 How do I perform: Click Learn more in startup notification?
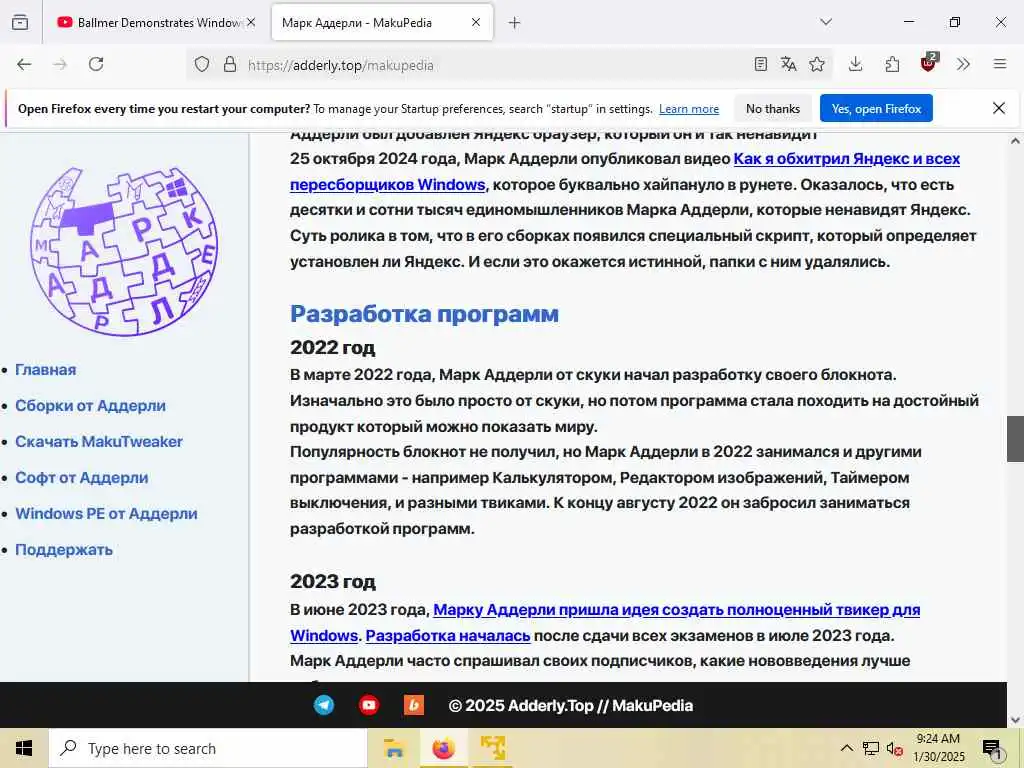[689, 109]
